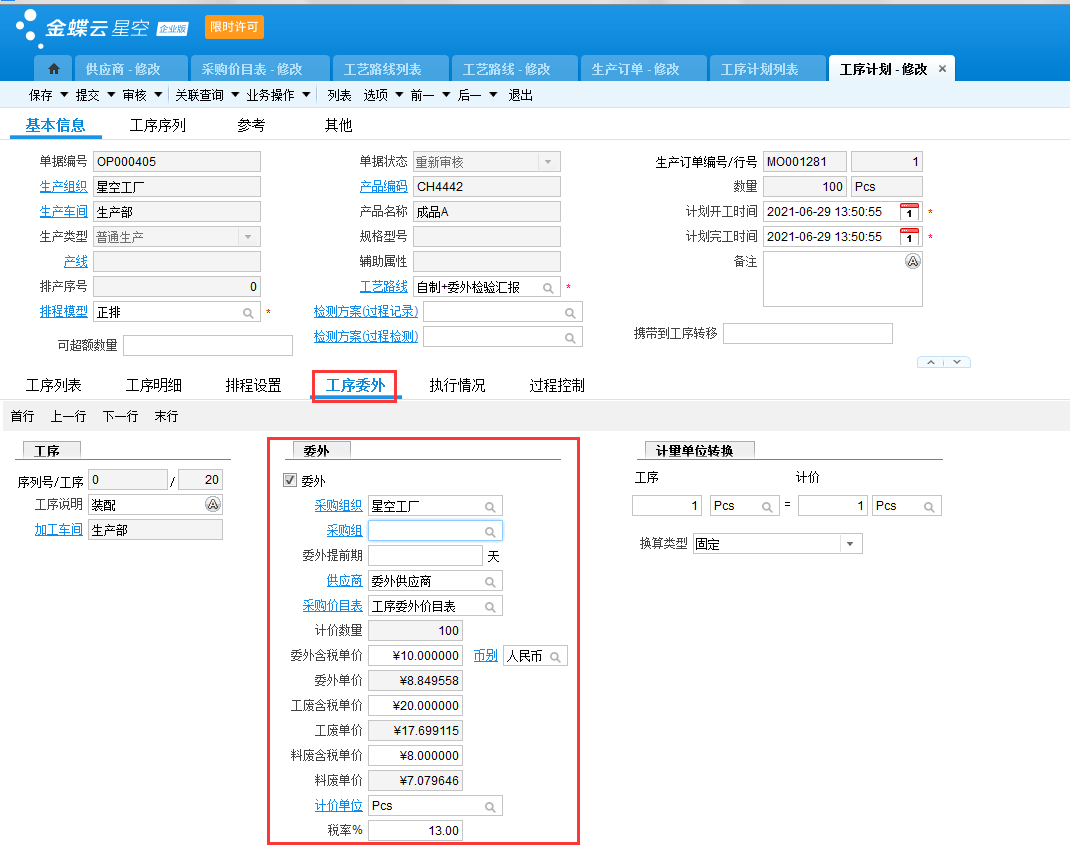
Task: Expand the 前一 dropdown arrow
Action: point(446,94)
